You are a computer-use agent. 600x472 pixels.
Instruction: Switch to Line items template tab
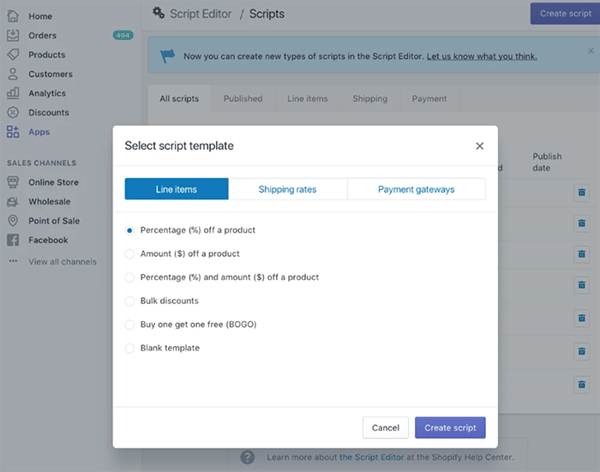point(176,189)
